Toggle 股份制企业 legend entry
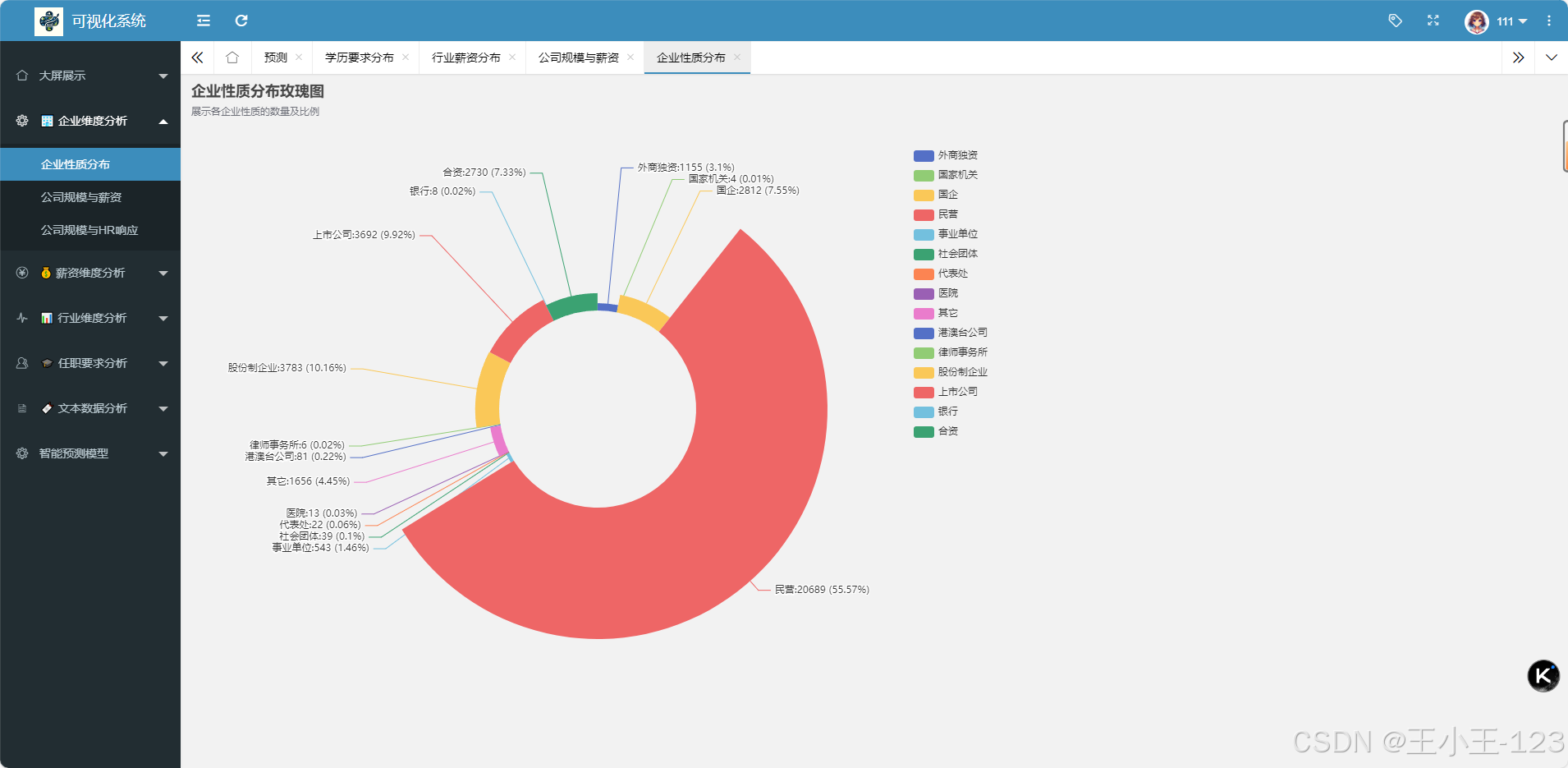1568x768 pixels. point(951,372)
